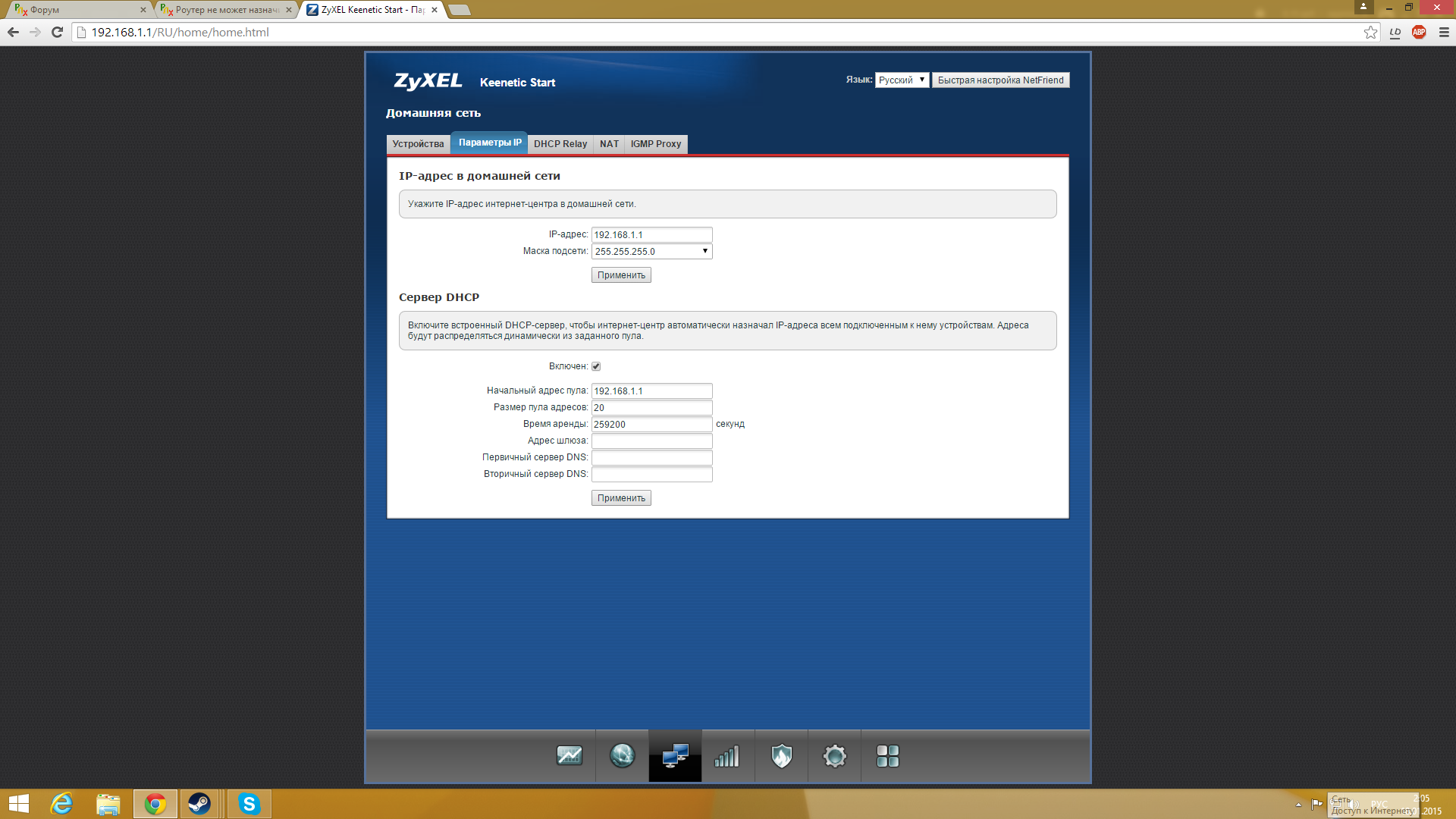
Task: Click the browser address bar URL
Action: pyautogui.click(x=180, y=32)
